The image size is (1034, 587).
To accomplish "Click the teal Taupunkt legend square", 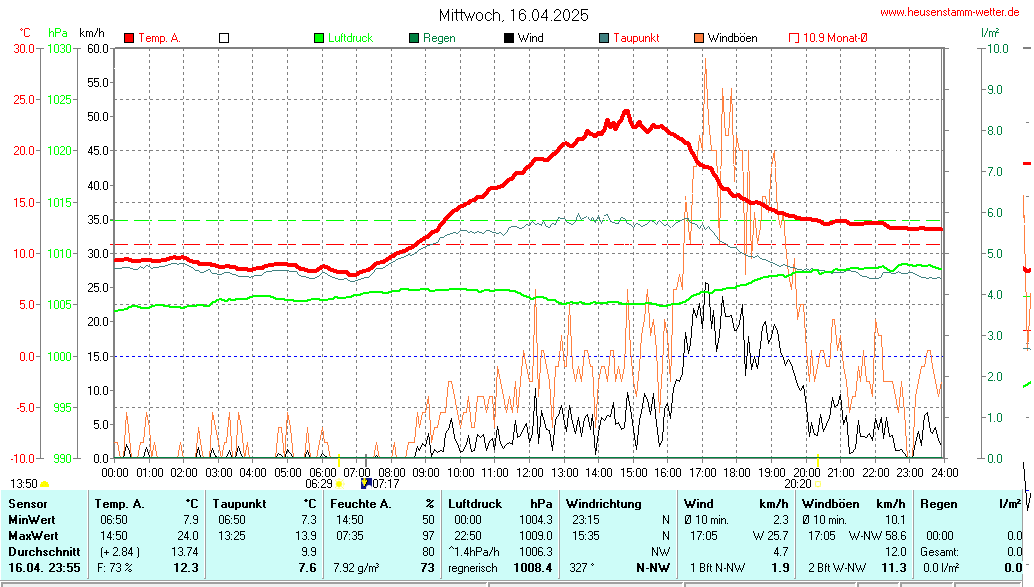I will pyautogui.click(x=604, y=38).
